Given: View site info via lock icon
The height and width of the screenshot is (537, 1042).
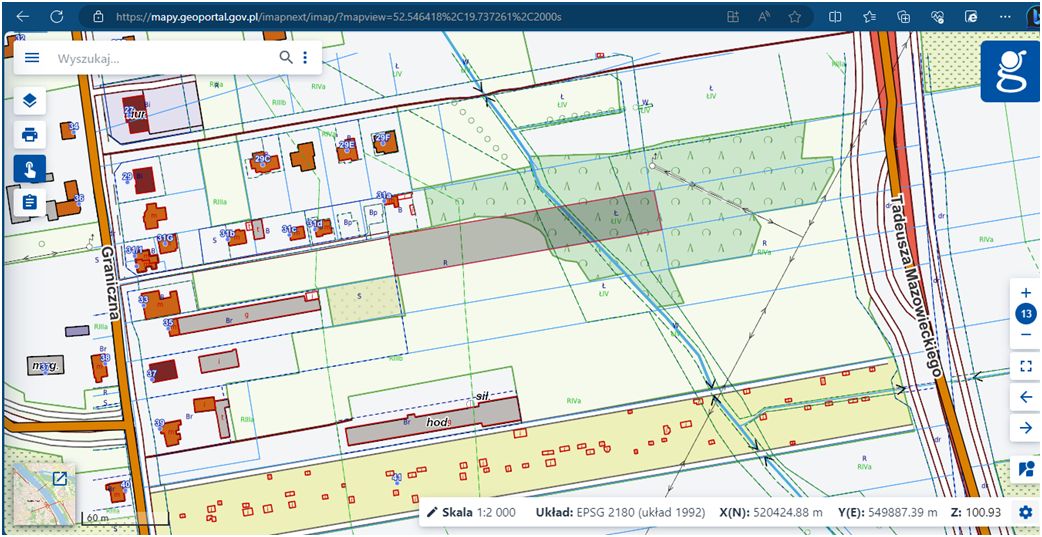Looking at the screenshot, I should point(98,16).
